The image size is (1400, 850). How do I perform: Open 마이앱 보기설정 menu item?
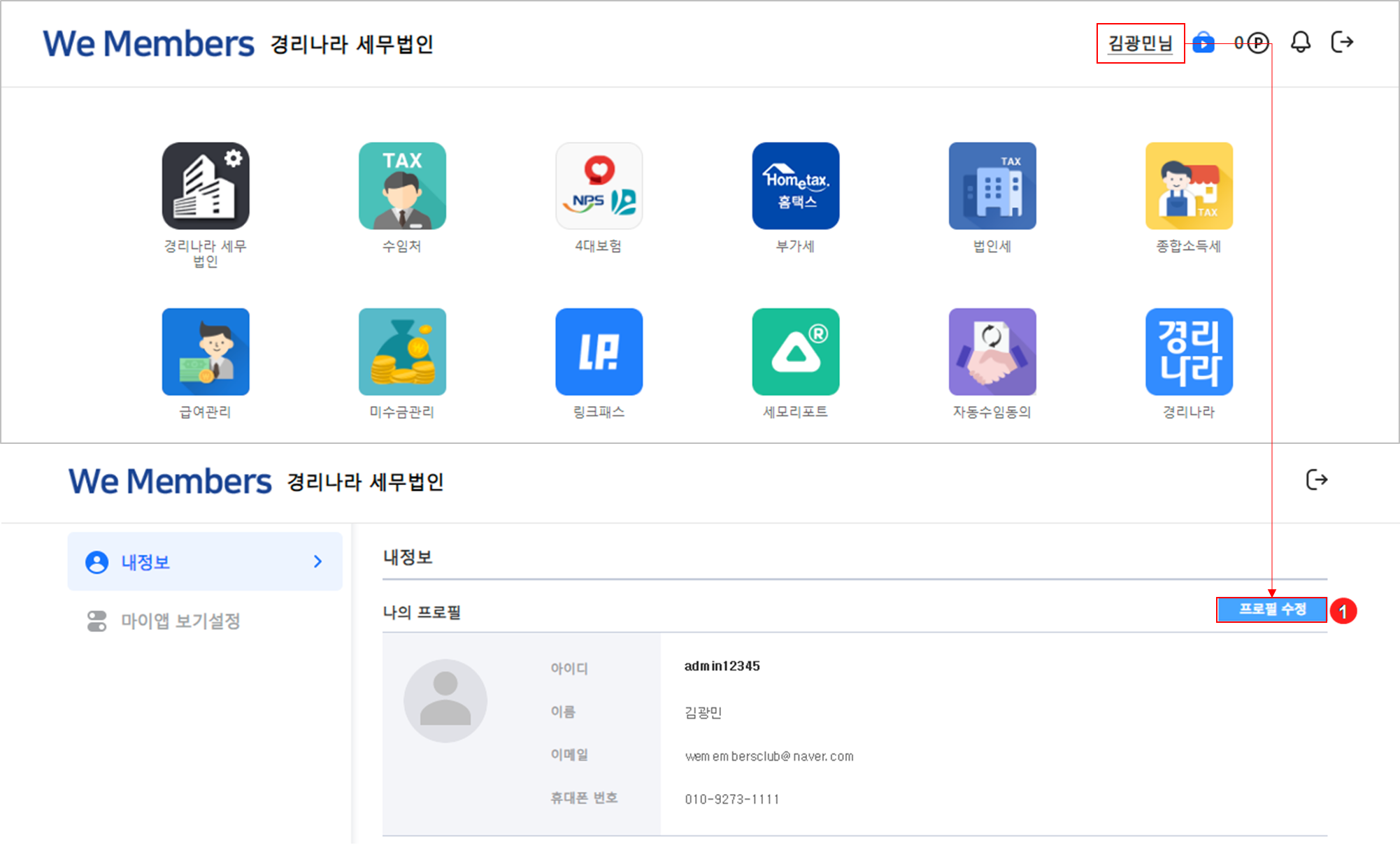(180, 621)
